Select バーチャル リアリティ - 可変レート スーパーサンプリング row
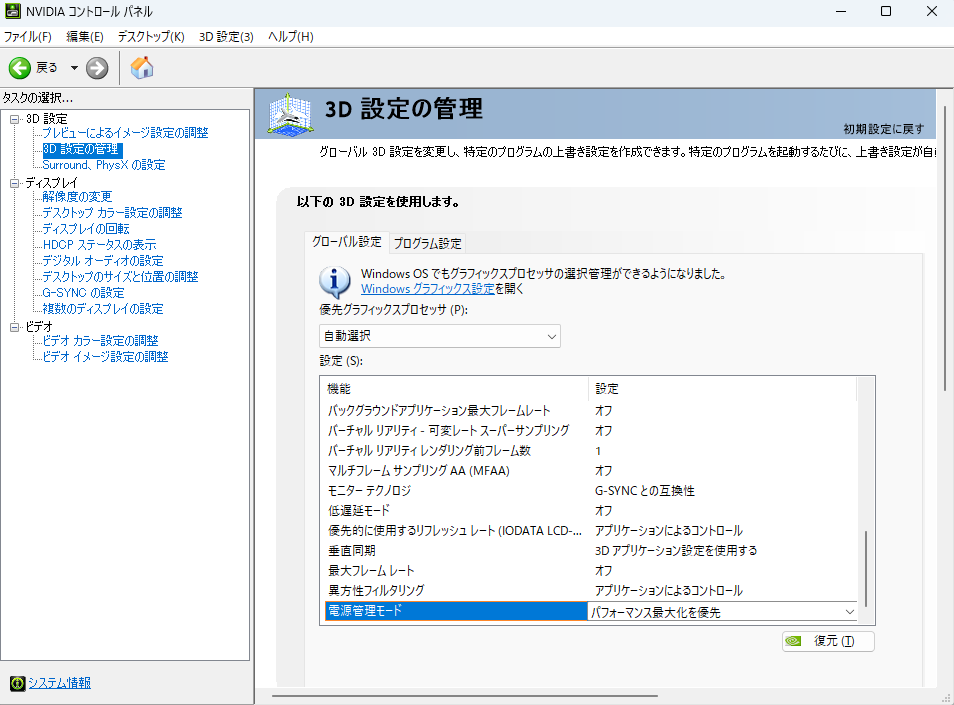 pos(590,431)
